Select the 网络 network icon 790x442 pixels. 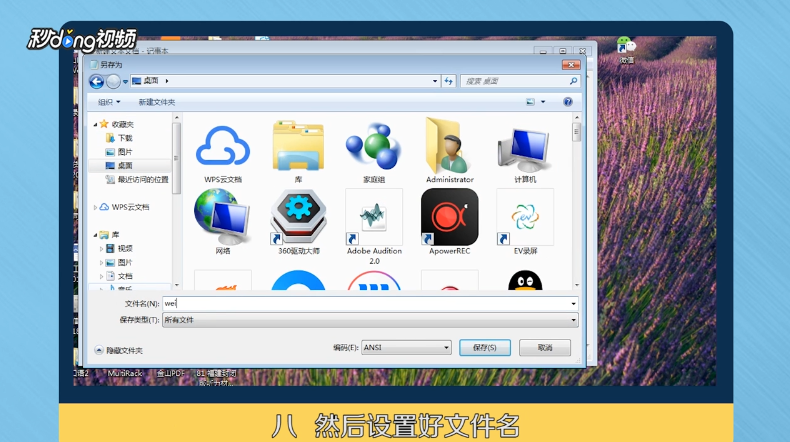click(223, 217)
